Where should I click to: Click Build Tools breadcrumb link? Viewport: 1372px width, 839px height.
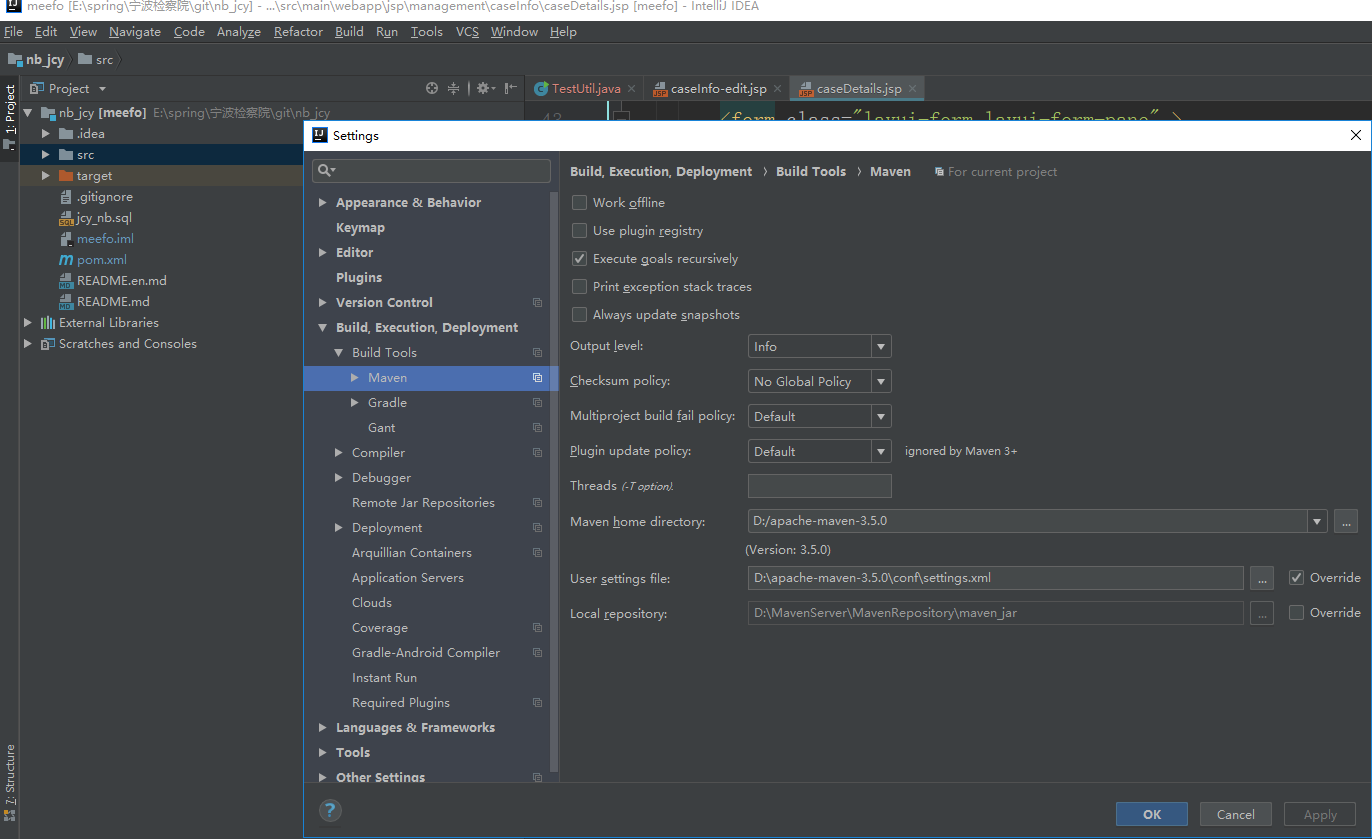tap(811, 172)
